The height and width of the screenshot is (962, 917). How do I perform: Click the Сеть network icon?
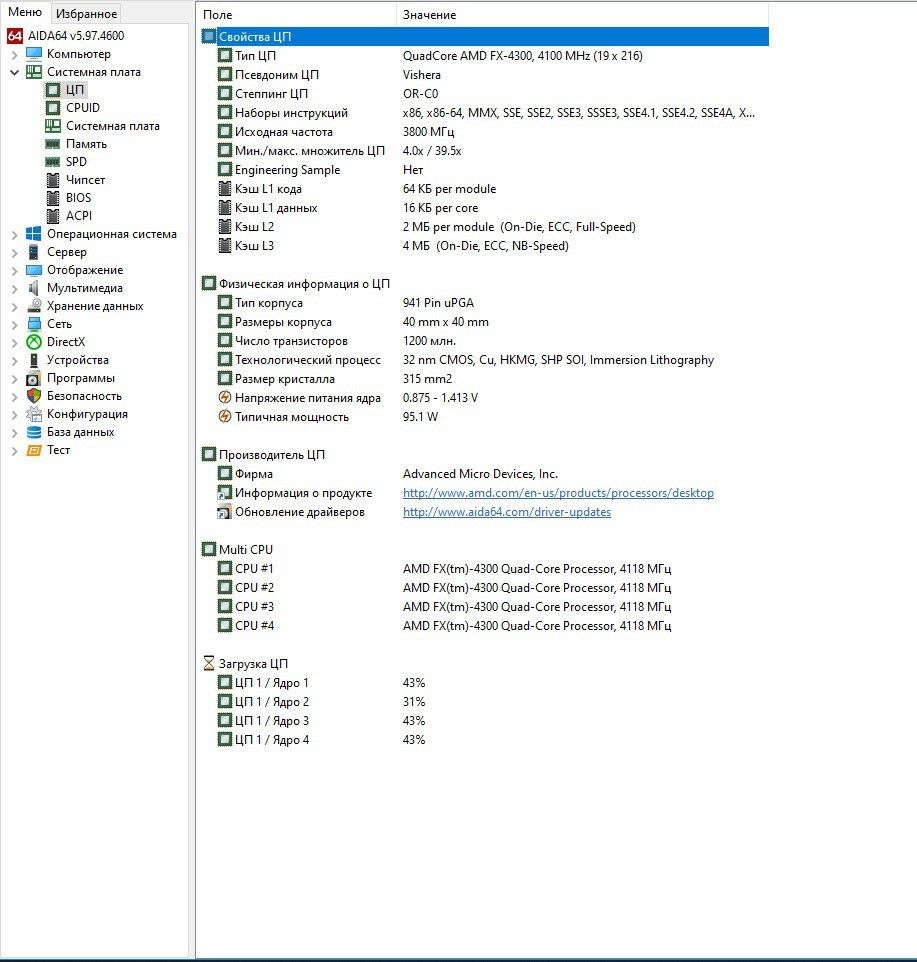(34, 324)
